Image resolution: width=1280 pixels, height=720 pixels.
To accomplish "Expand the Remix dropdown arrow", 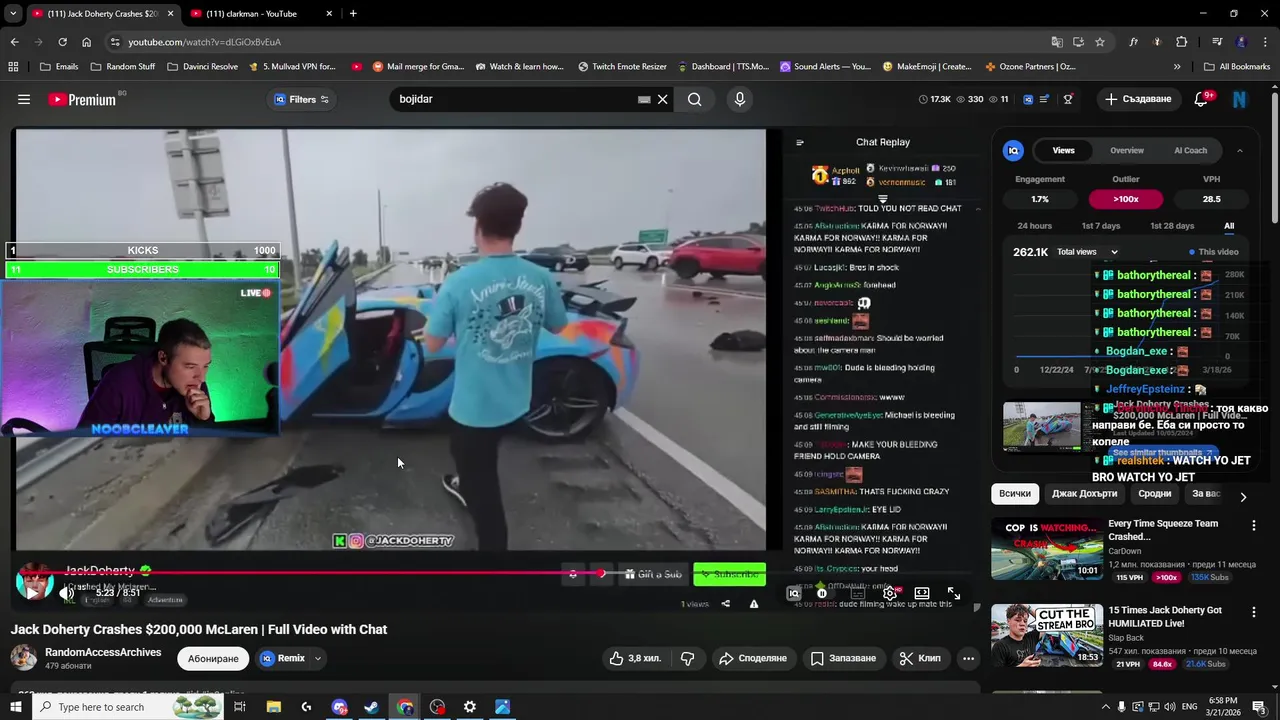I will click(318, 658).
